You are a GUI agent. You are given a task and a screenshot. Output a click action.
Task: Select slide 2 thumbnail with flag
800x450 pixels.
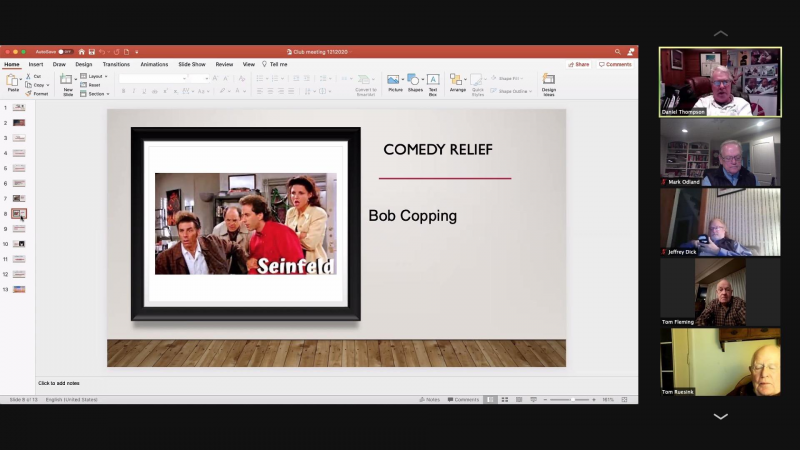19,123
